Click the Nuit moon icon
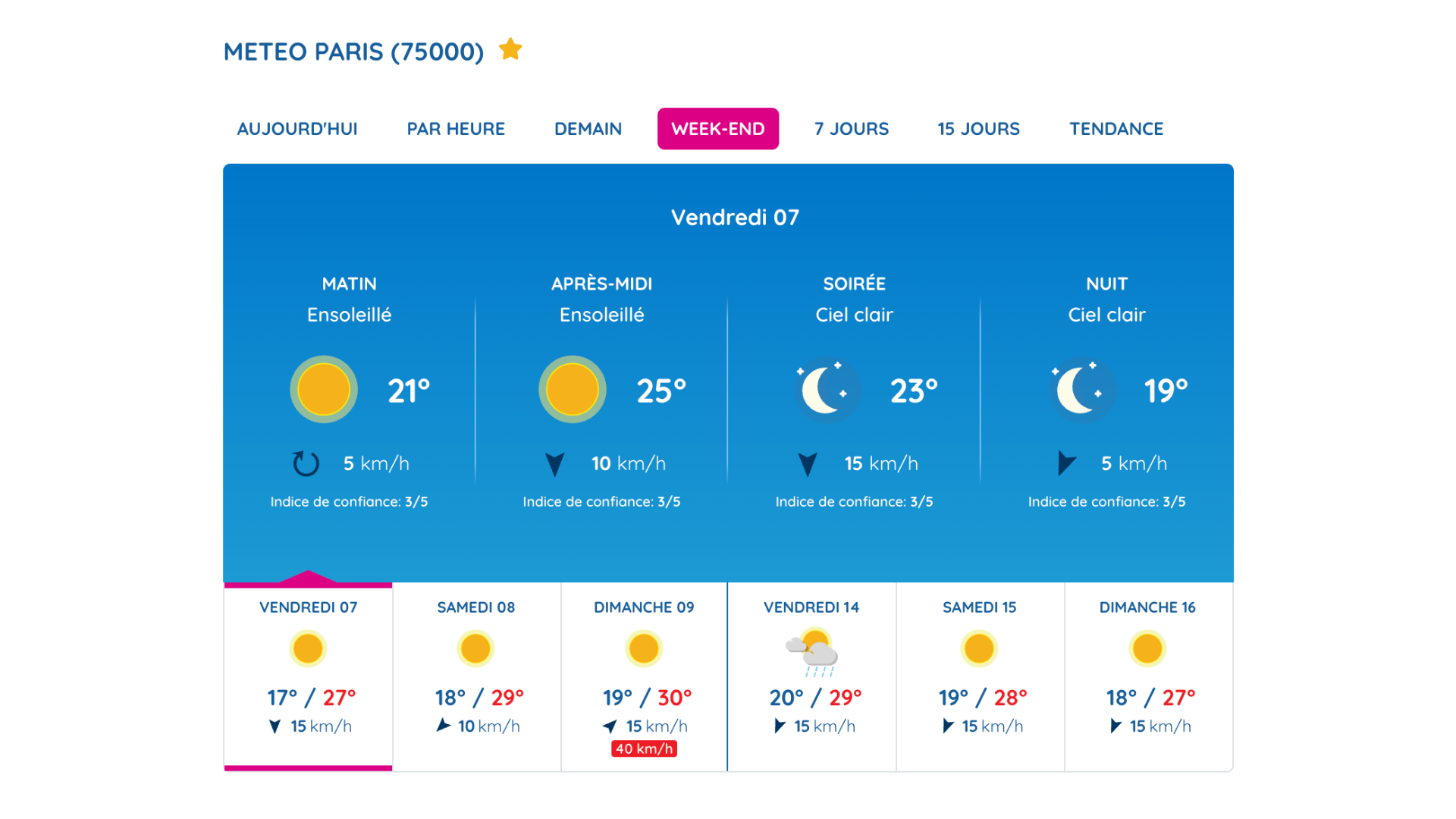 pos(1079,390)
